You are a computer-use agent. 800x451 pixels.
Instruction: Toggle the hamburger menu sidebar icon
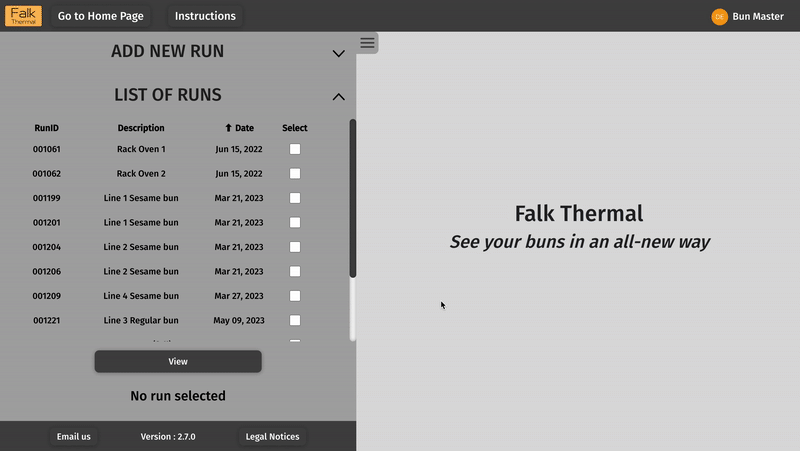pyautogui.click(x=367, y=43)
